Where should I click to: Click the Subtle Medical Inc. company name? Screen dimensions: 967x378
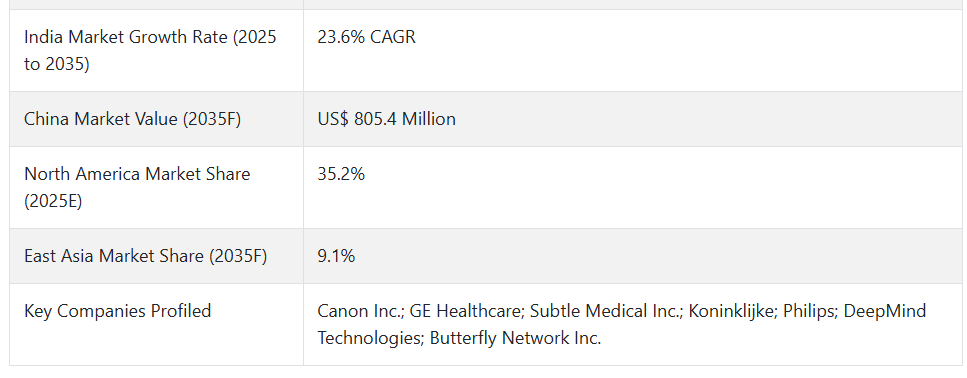click(606, 311)
